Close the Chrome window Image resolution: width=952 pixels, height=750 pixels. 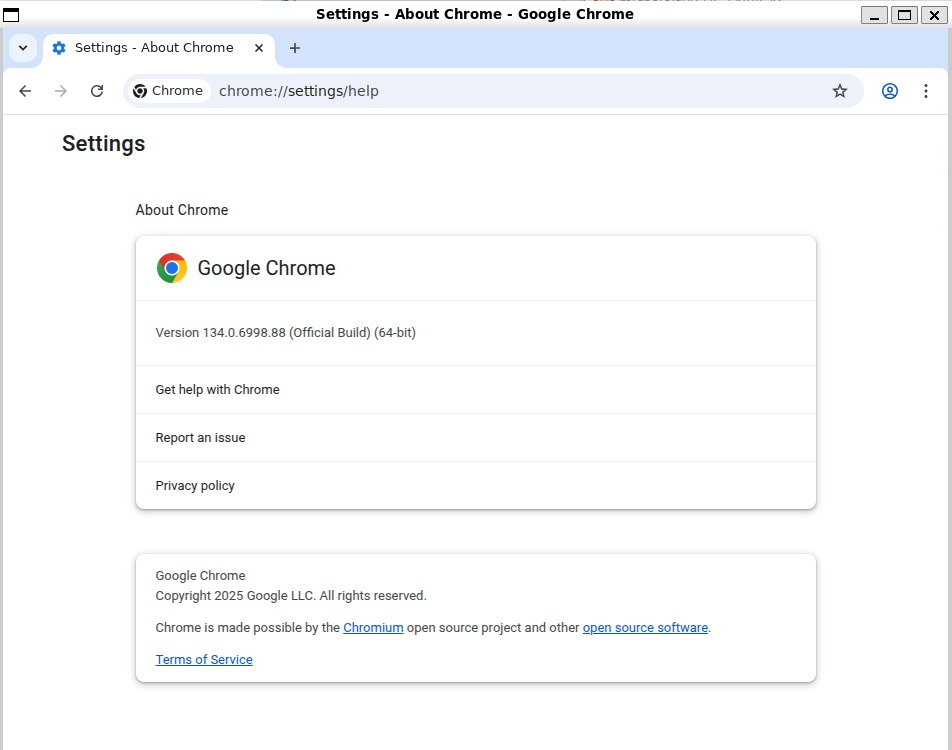(x=934, y=15)
